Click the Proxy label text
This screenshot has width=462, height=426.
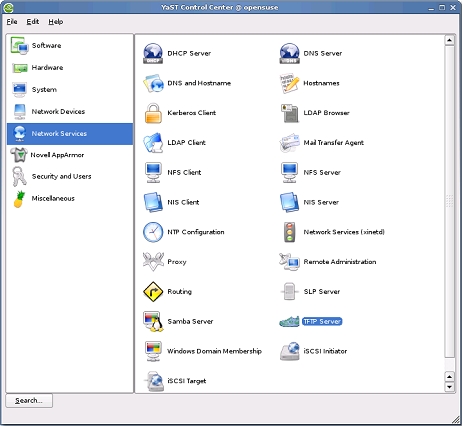[177, 262]
